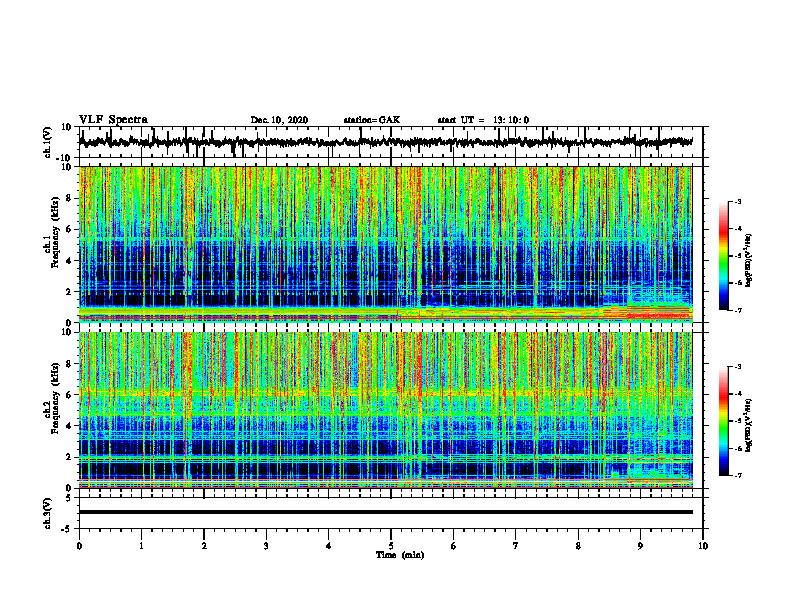Click the flat ch.3 voltage trace
This screenshot has width=792, height=612.
coord(385,512)
